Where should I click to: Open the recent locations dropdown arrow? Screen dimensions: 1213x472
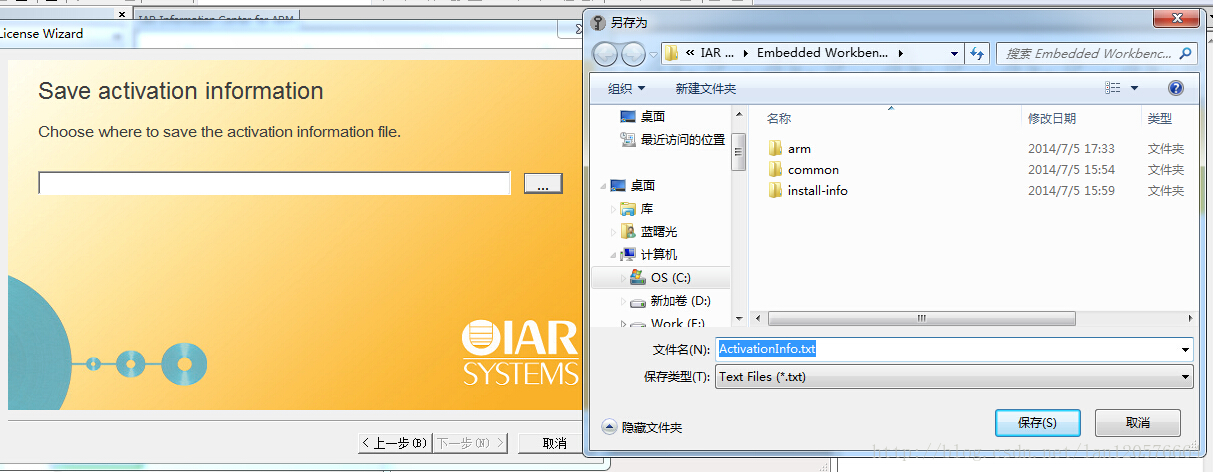(652, 54)
